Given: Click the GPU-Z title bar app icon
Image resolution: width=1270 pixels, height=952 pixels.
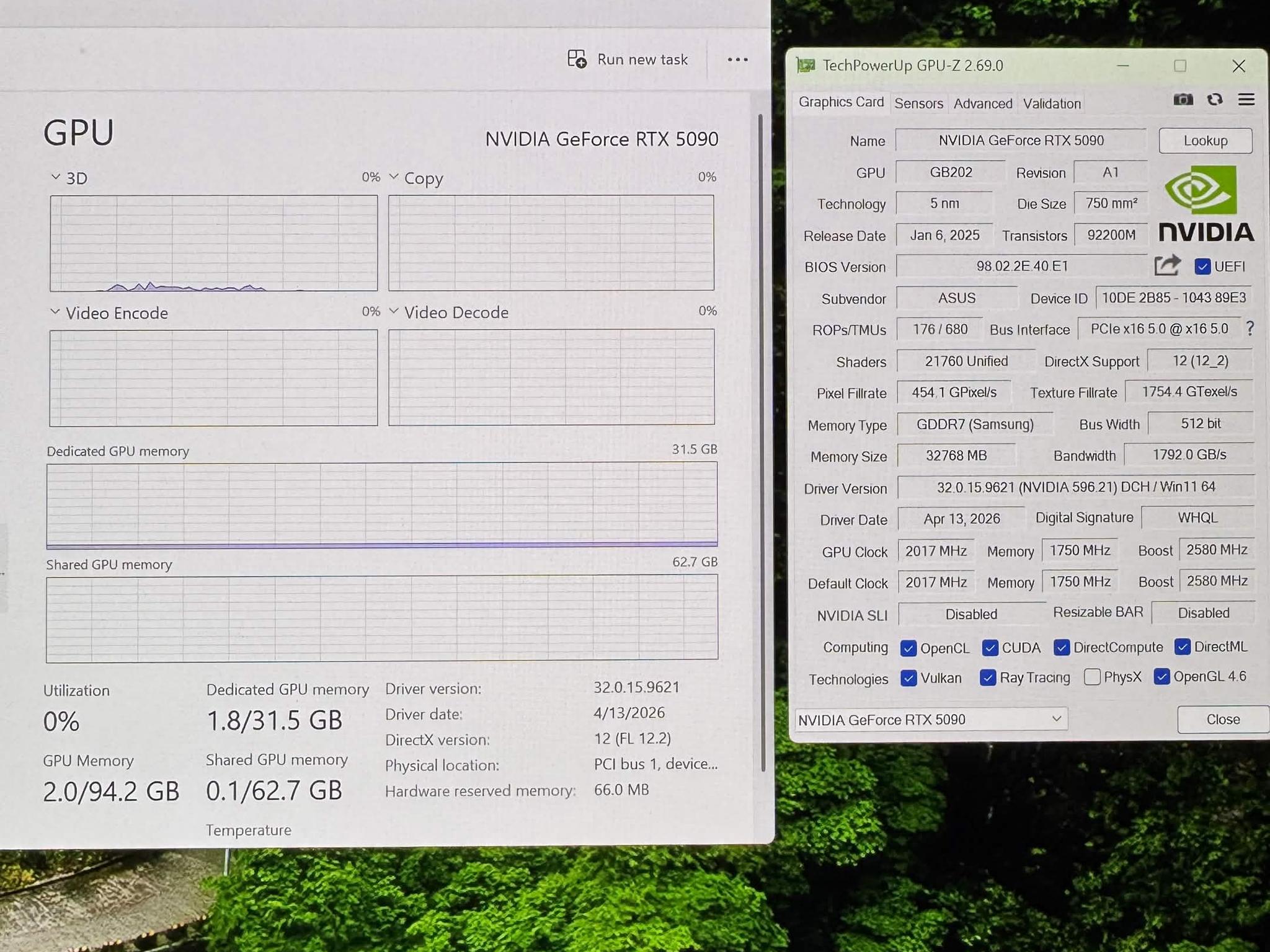Looking at the screenshot, I should [806, 65].
